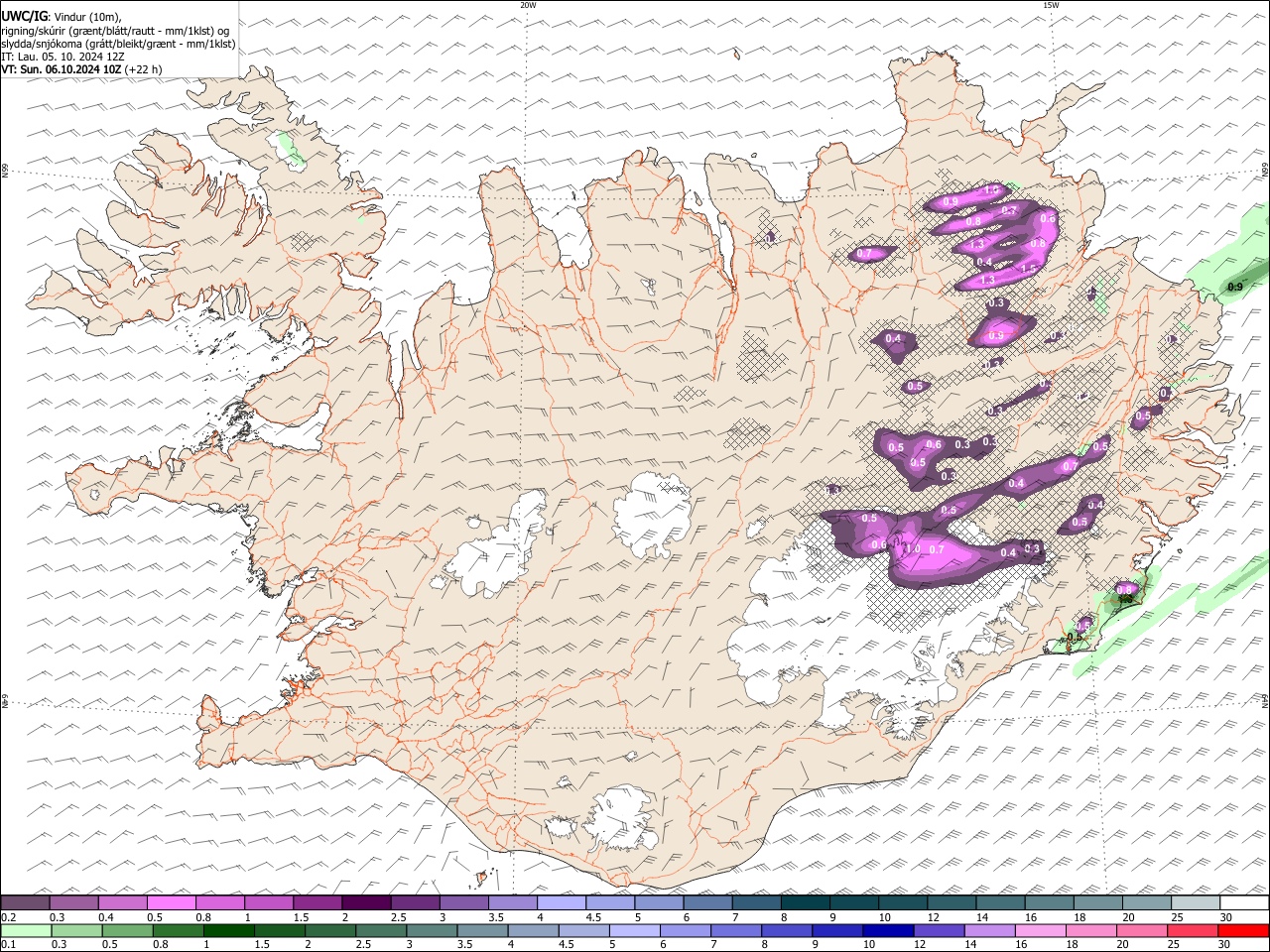This screenshot has height=952, width=1270.
Task: Select the 1.5 swatch in lower legend row
Action: pos(279,930)
